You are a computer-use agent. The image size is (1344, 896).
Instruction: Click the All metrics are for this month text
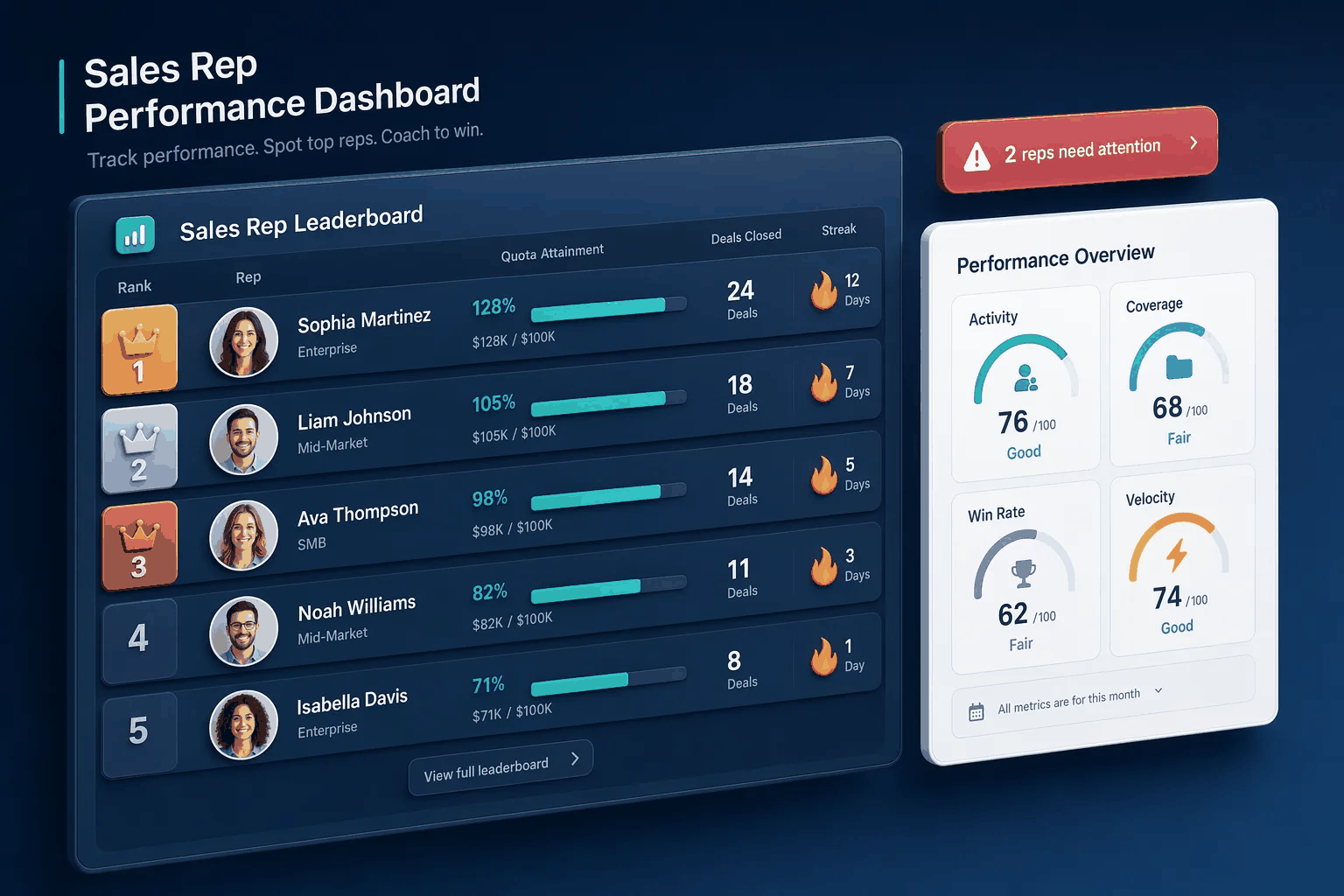pos(1068,701)
